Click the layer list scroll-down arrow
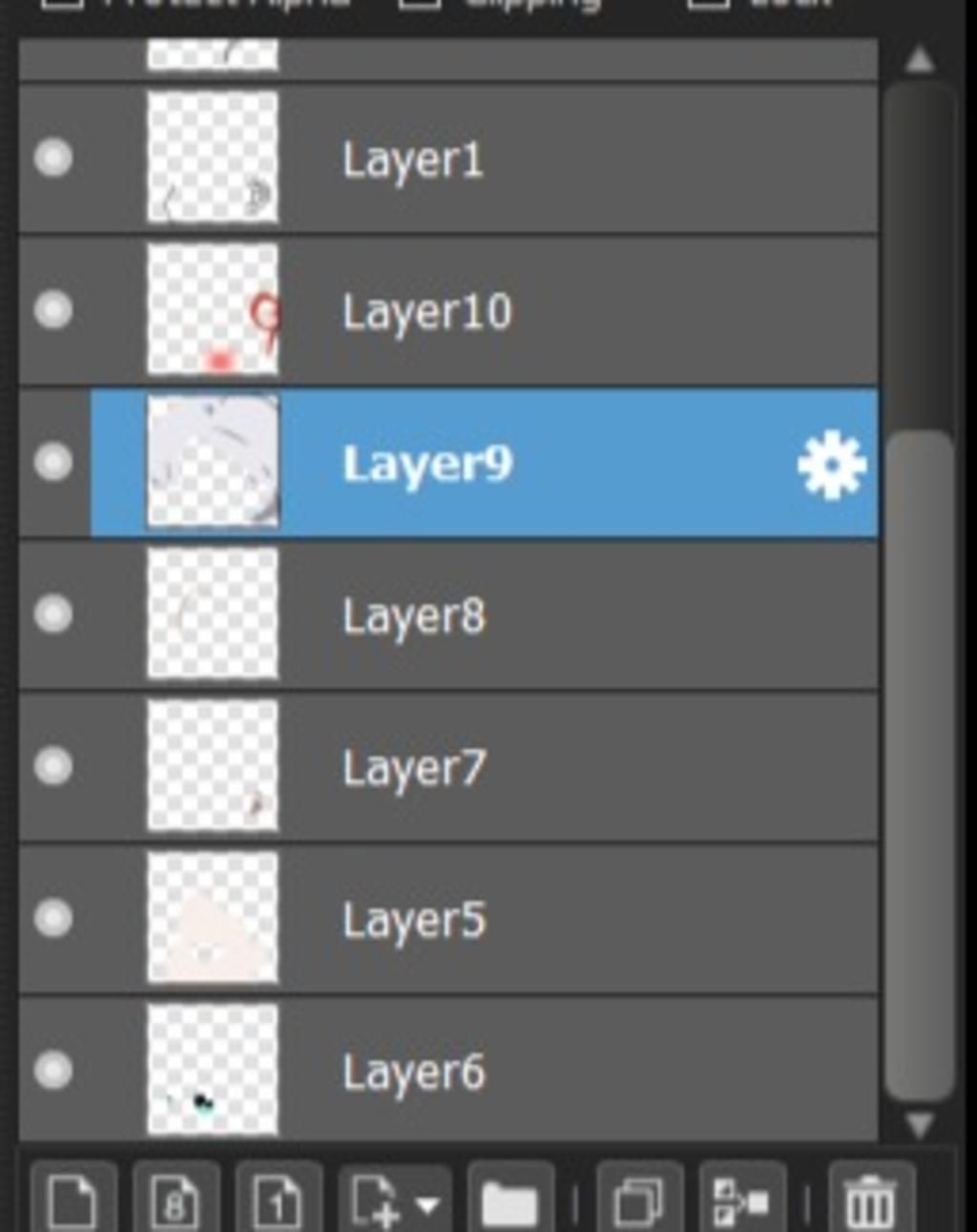The height and width of the screenshot is (1232, 977). pyautogui.click(x=920, y=1125)
